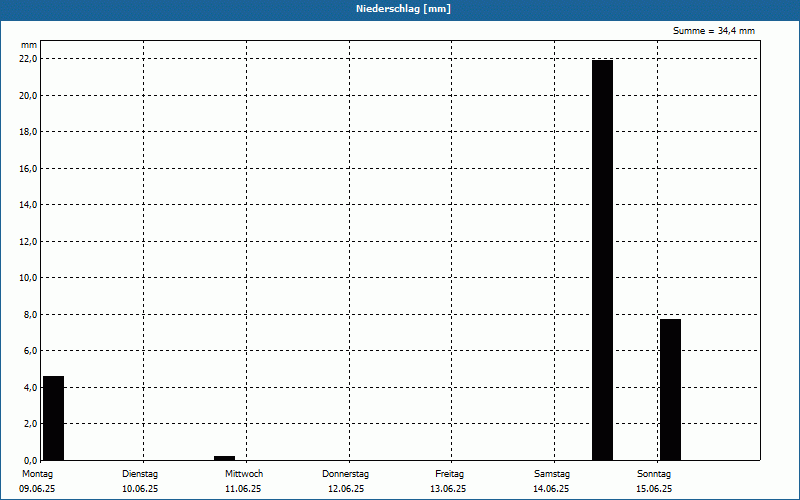The image size is (800, 500).
Task: Click the Mittwoch day label
Action: coord(244,474)
